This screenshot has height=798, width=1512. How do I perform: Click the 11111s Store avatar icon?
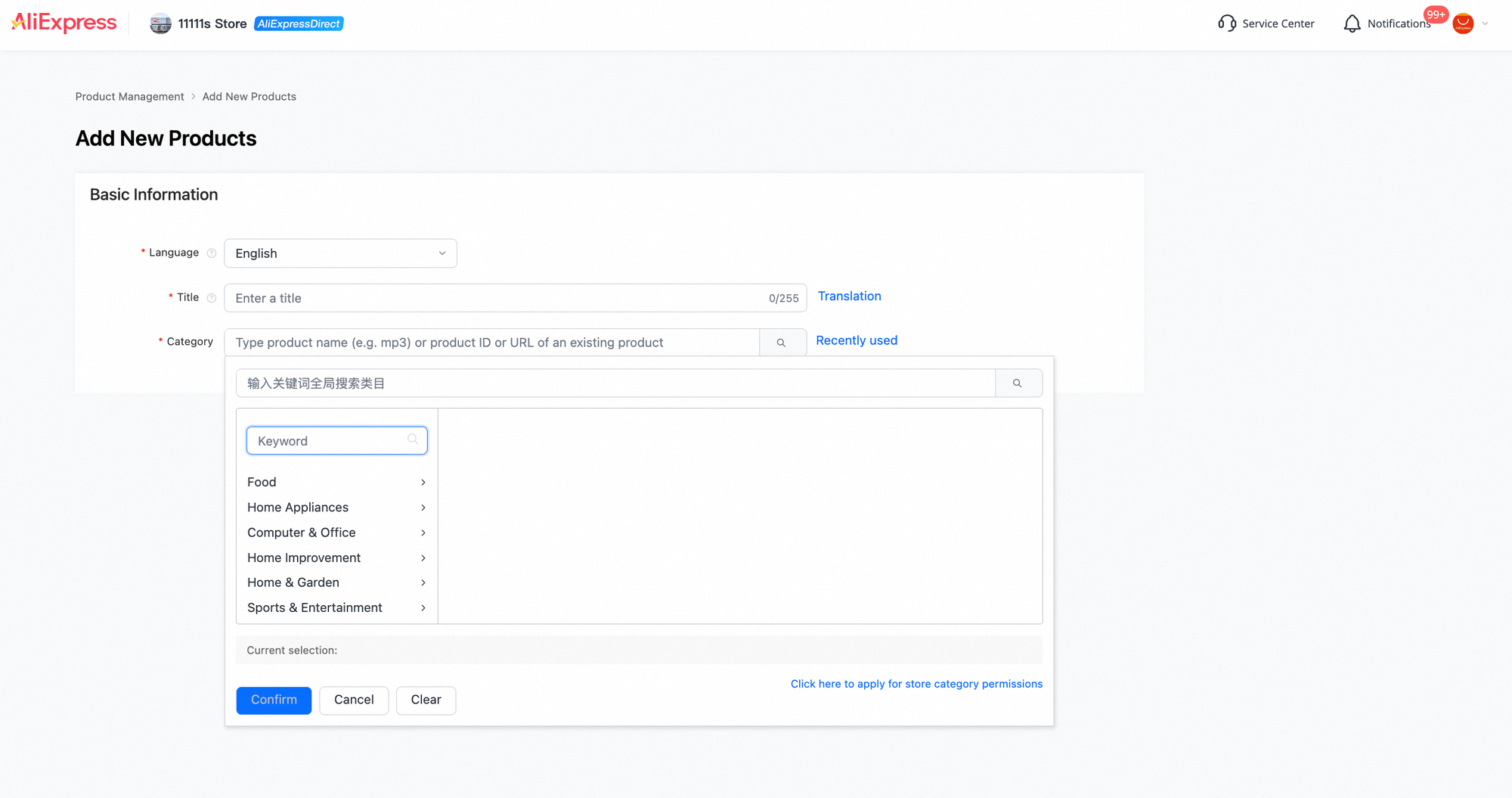point(160,24)
